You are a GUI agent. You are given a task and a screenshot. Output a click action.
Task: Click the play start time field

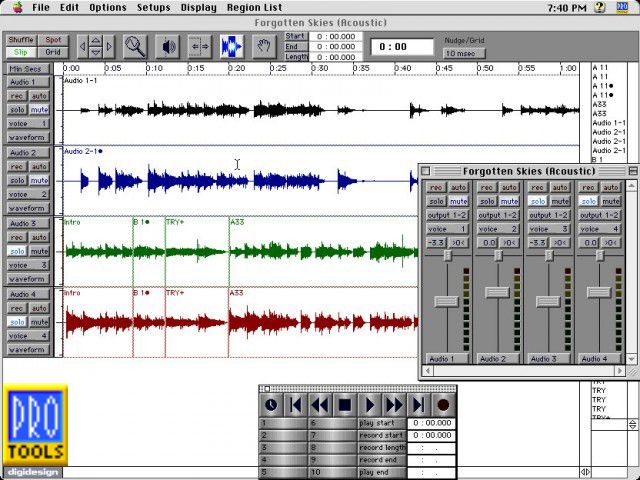tap(432, 423)
